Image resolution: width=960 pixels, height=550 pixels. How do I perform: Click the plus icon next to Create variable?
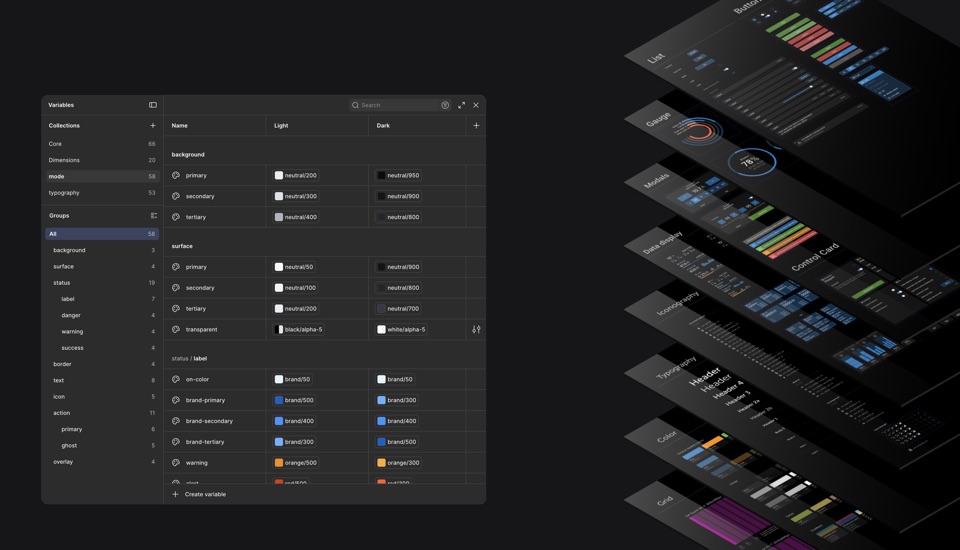(x=175, y=494)
